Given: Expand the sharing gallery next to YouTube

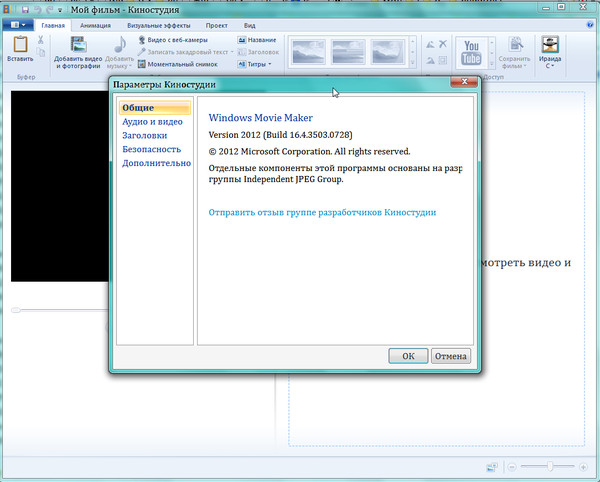Looking at the screenshot, I should click(x=491, y=63).
